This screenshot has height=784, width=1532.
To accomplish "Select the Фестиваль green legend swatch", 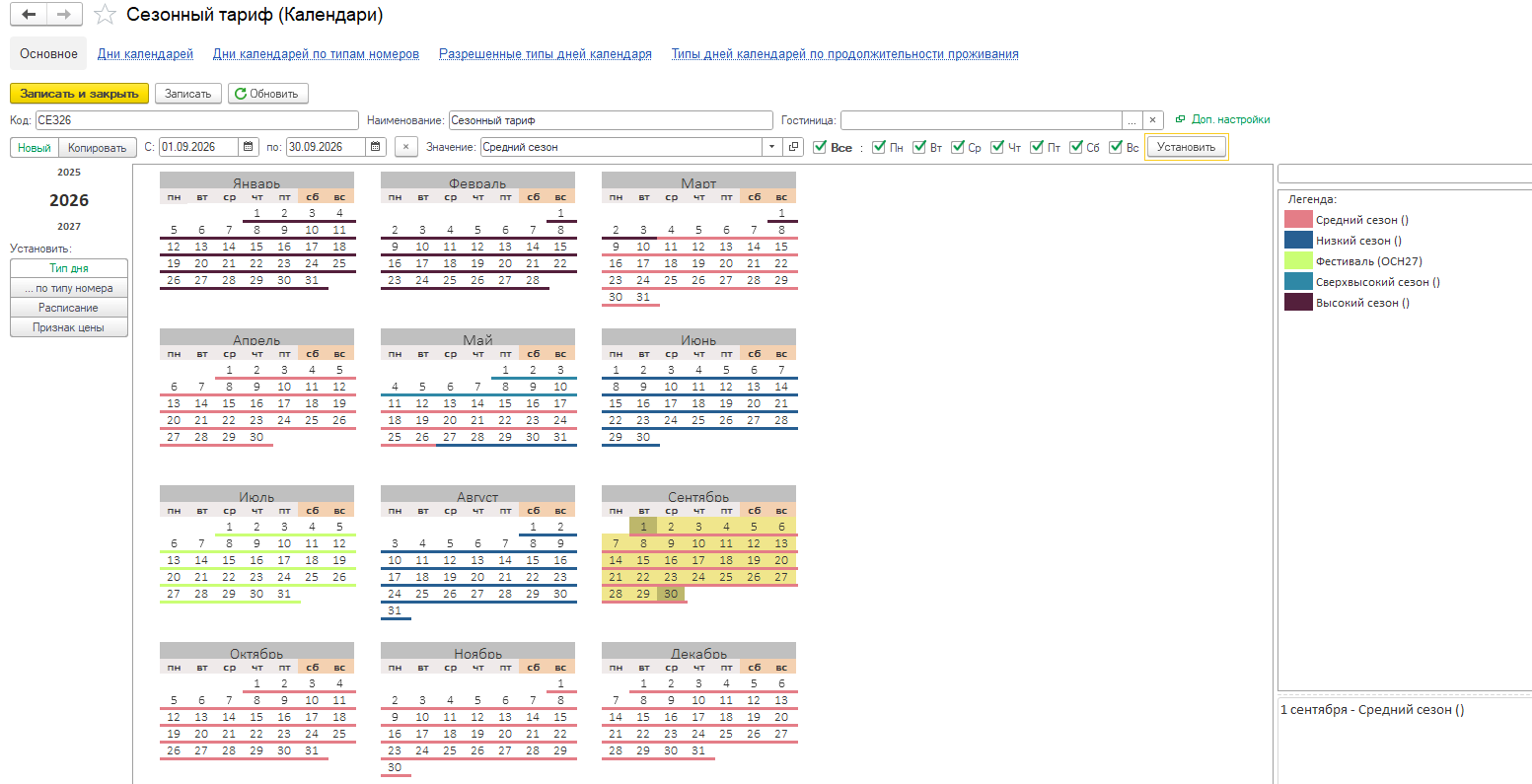I will point(1298,261).
